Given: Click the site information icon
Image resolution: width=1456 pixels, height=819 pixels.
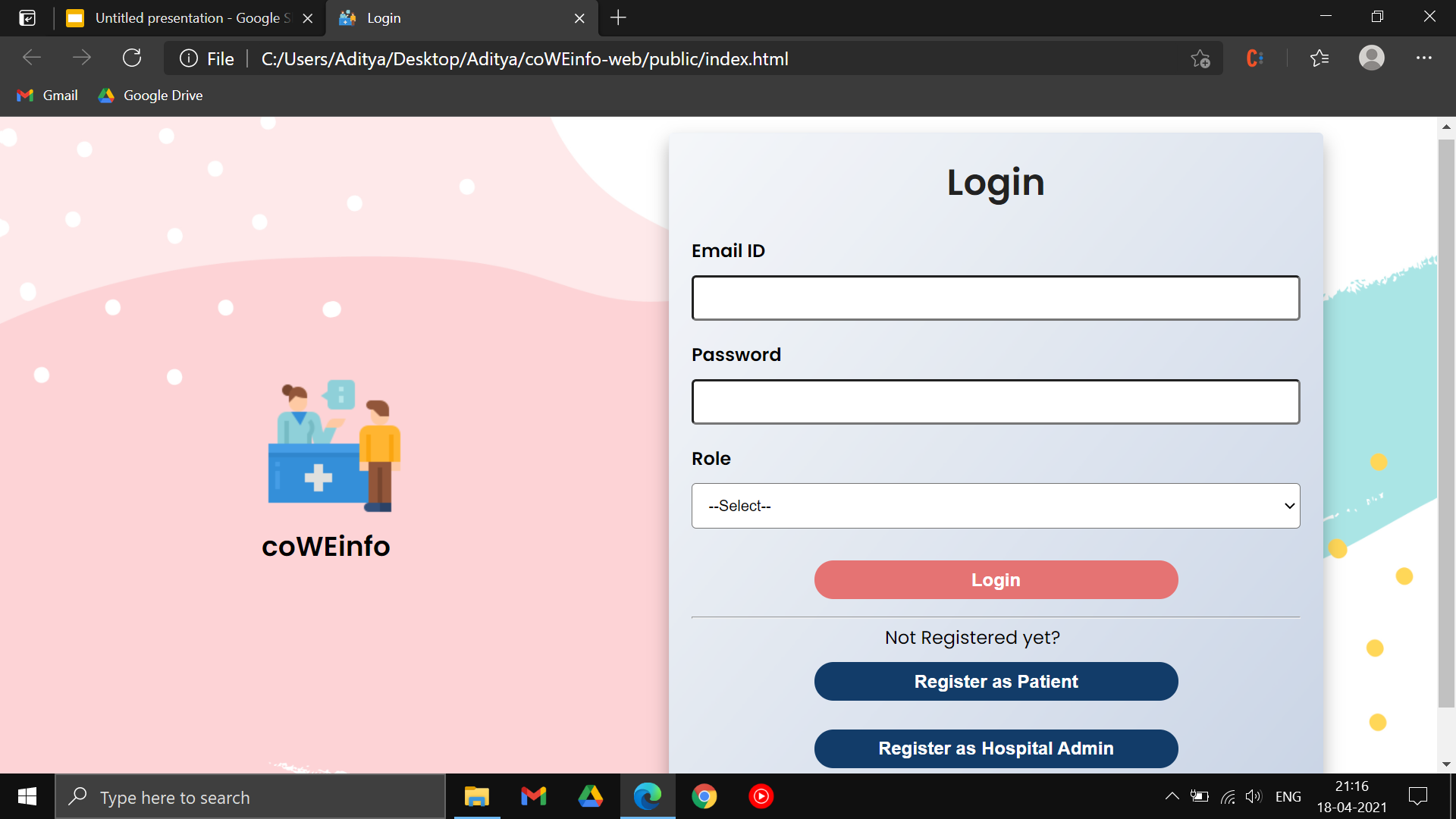Looking at the screenshot, I should click(189, 58).
